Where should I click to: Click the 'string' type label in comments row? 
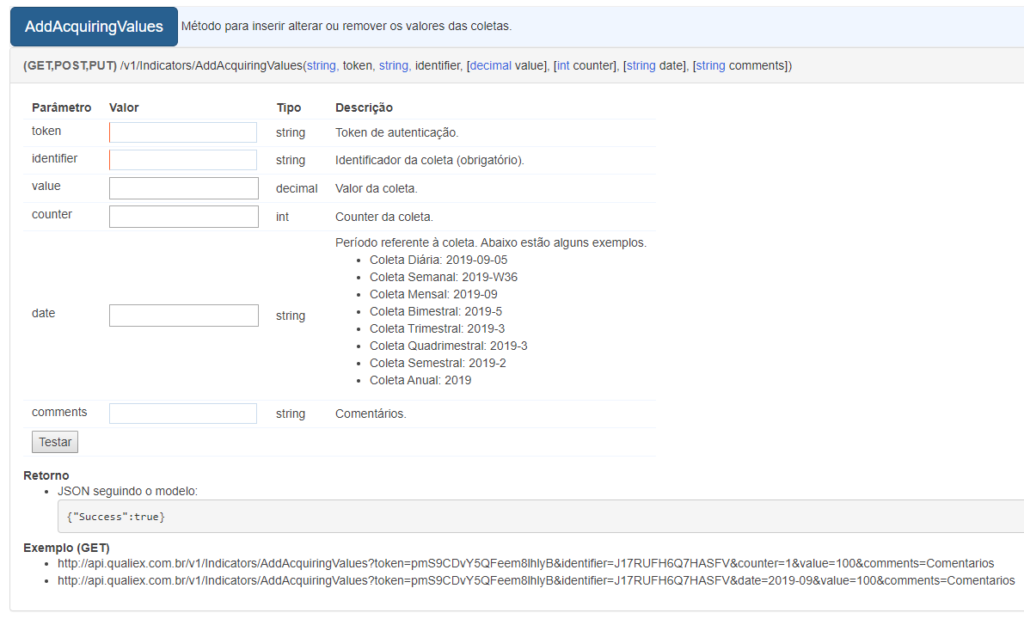[x=291, y=414]
